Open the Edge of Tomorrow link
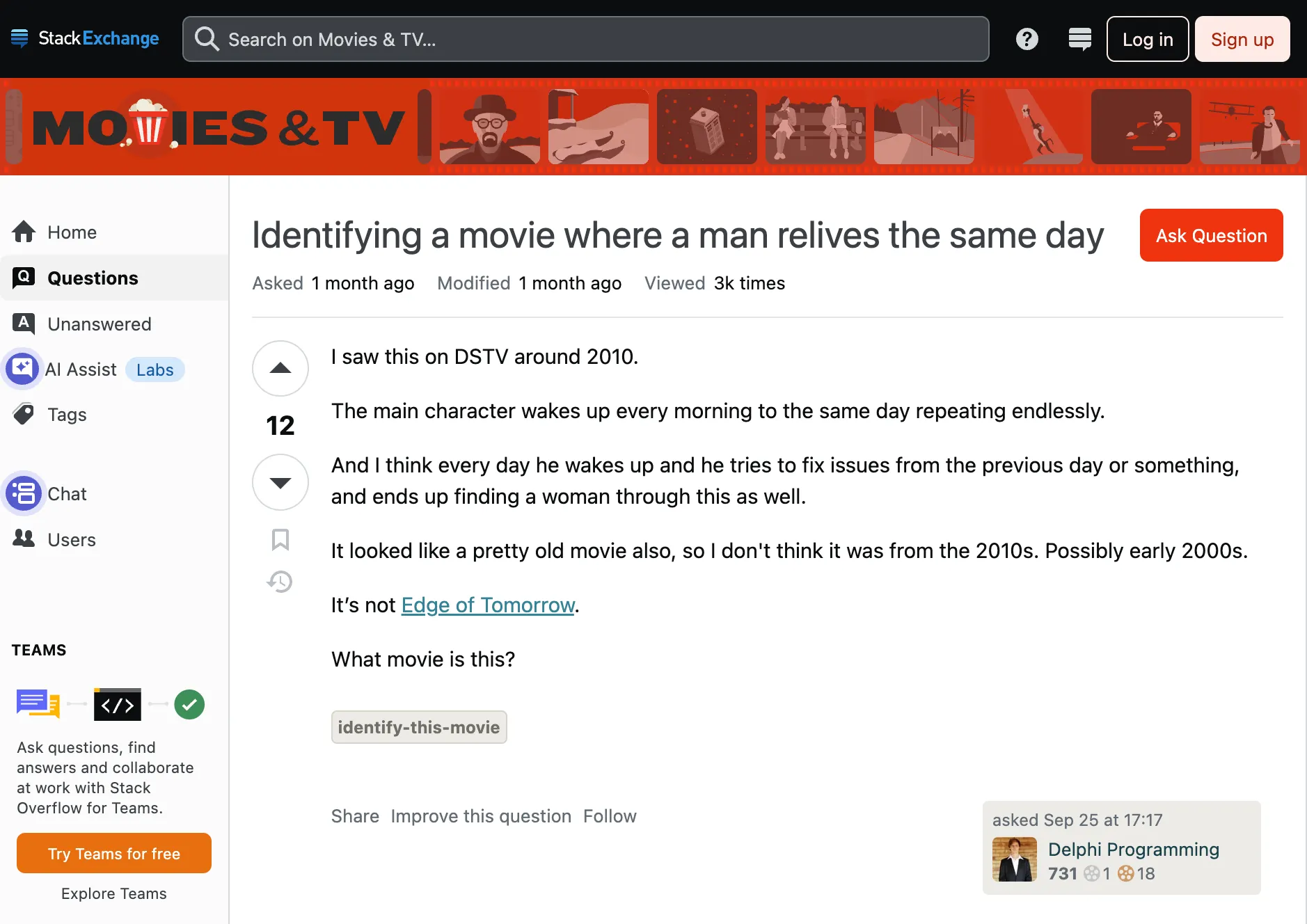The image size is (1307, 924). pos(487,605)
